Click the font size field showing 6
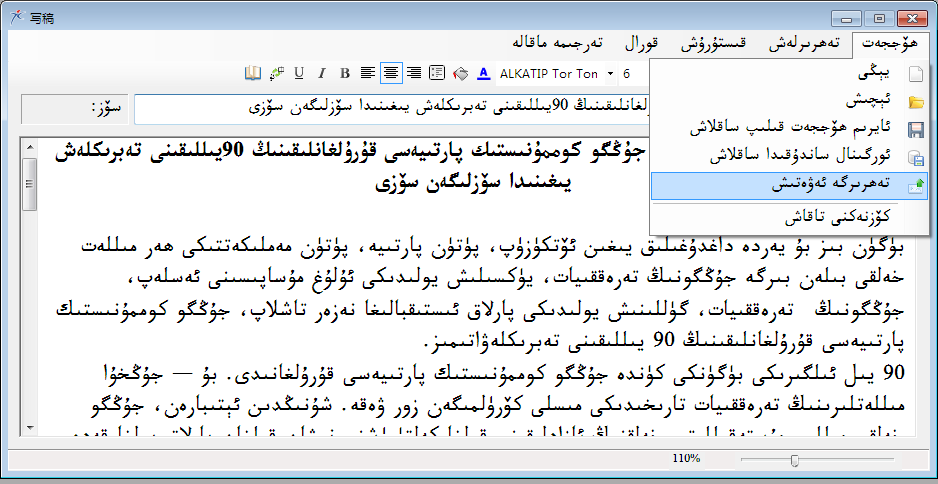Viewport: 938px width, 484px height. (x=627, y=73)
